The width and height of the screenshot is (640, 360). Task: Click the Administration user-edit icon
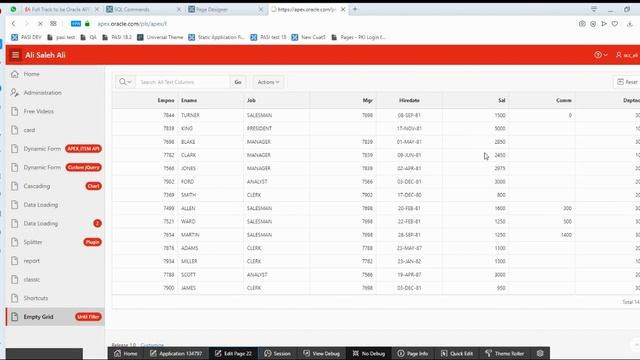pos(15,93)
